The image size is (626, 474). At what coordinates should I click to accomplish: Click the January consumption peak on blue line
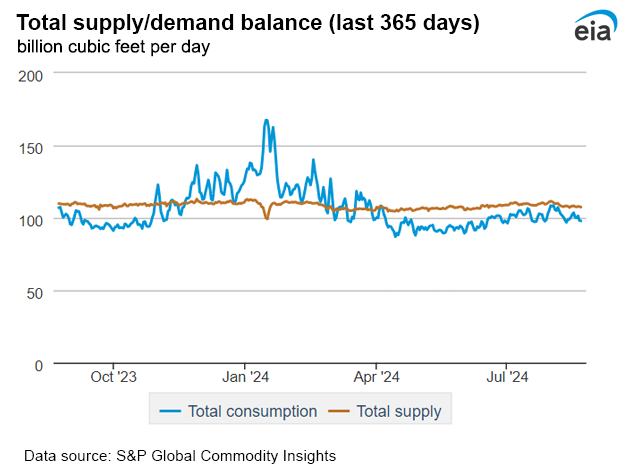point(266,120)
